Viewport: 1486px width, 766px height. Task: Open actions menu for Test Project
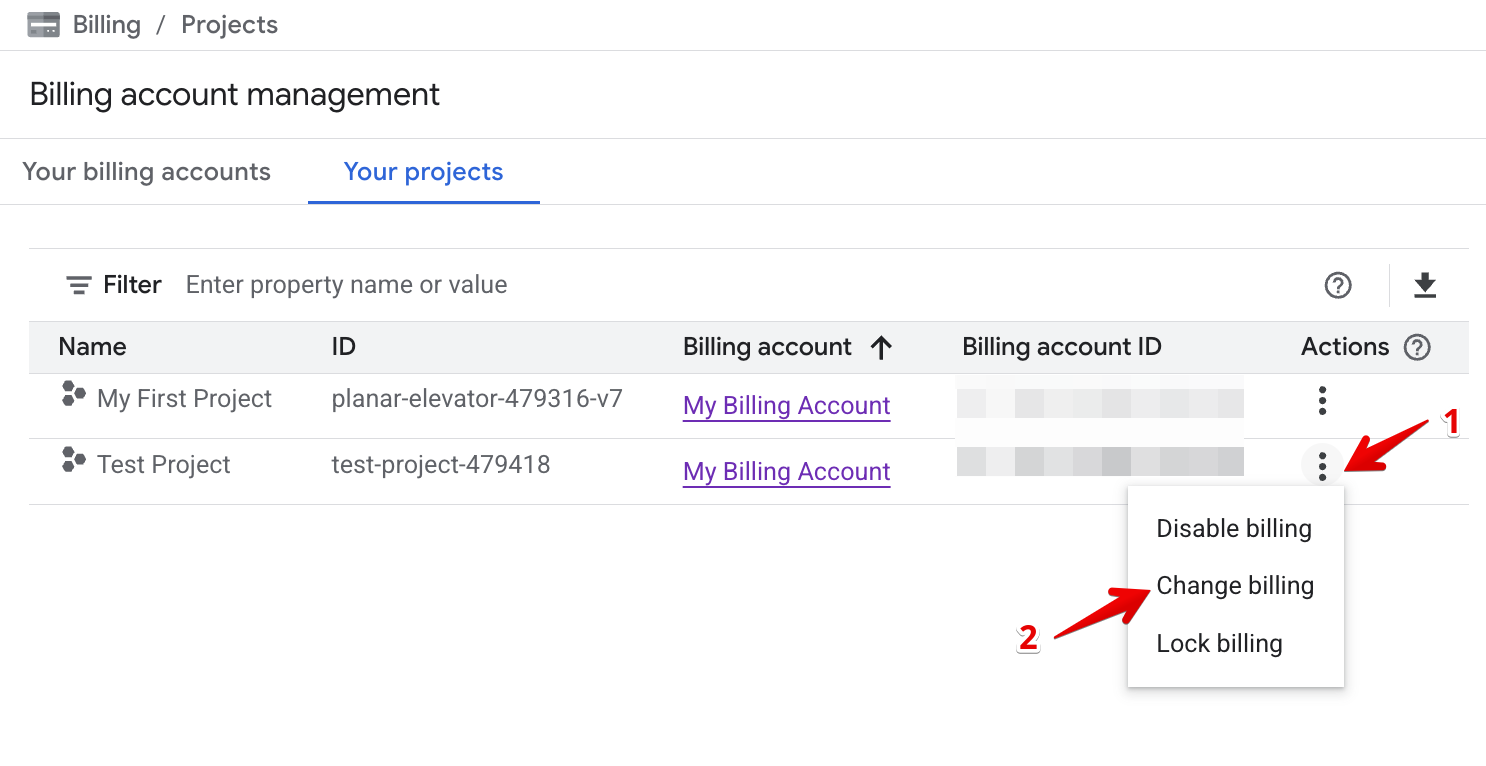[1322, 466]
